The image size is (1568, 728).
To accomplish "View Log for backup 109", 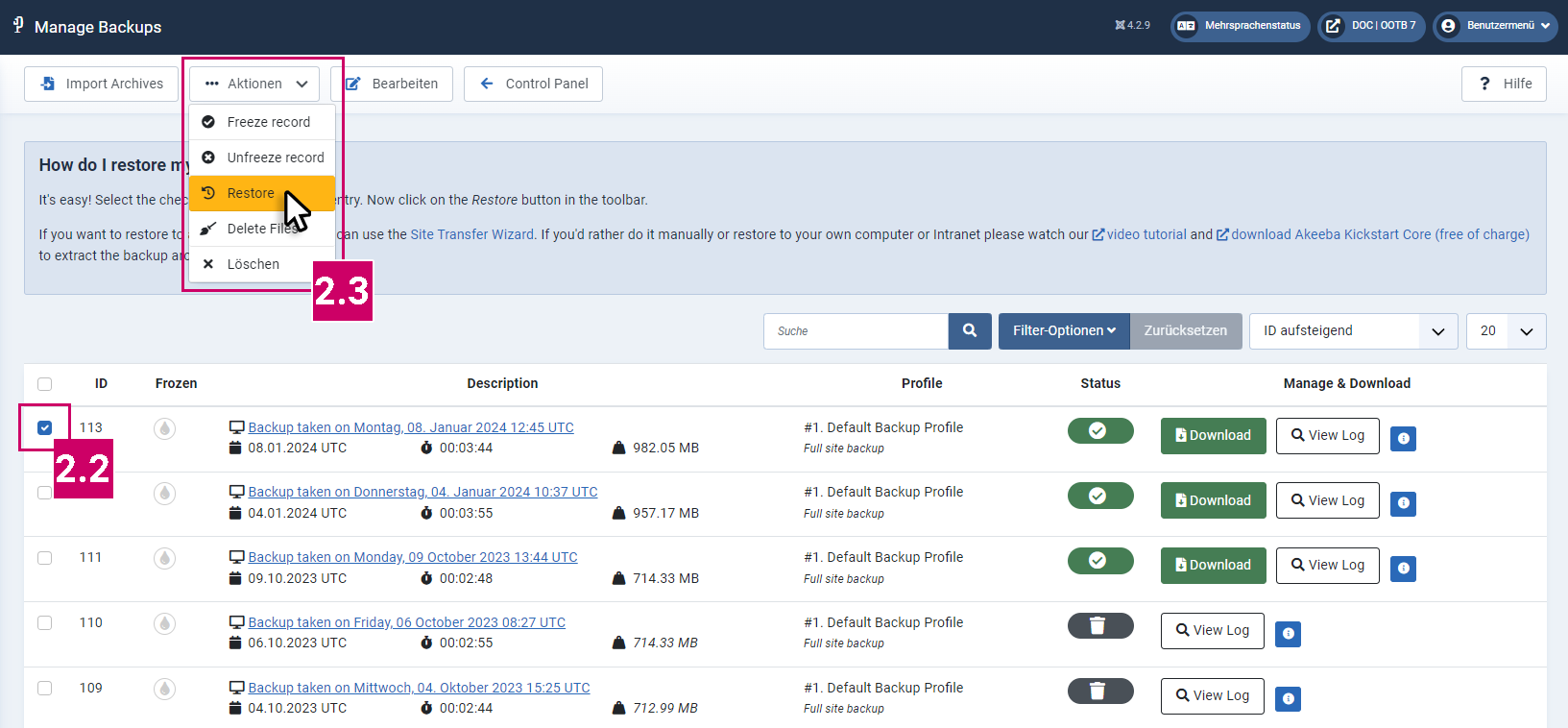I will [x=1212, y=695].
